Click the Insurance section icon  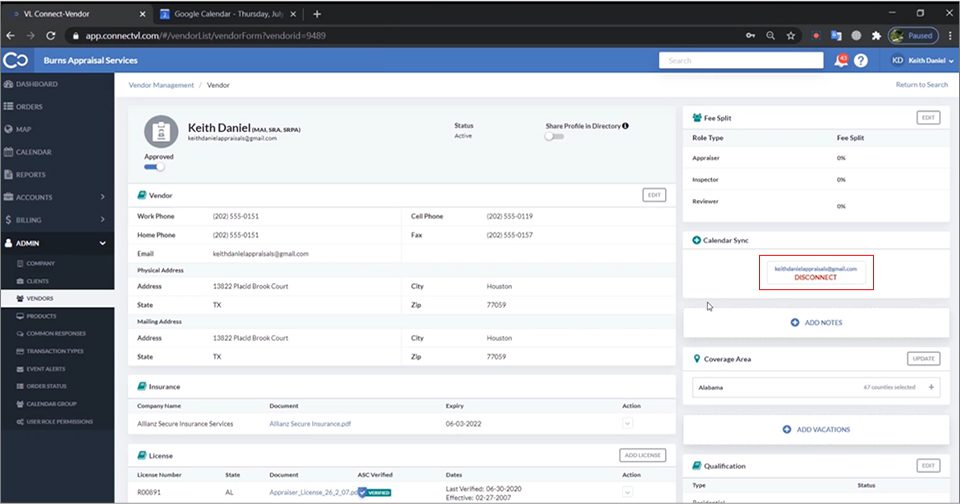click(141, 386)
